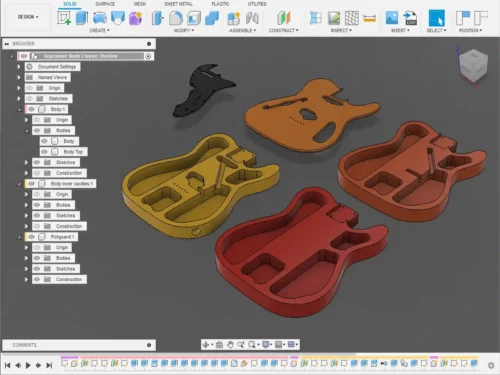The width and height of the screenshot is (500, 375).
Task: Collapse the Pickguard:1 node
Action: click(x=19, y=237)
